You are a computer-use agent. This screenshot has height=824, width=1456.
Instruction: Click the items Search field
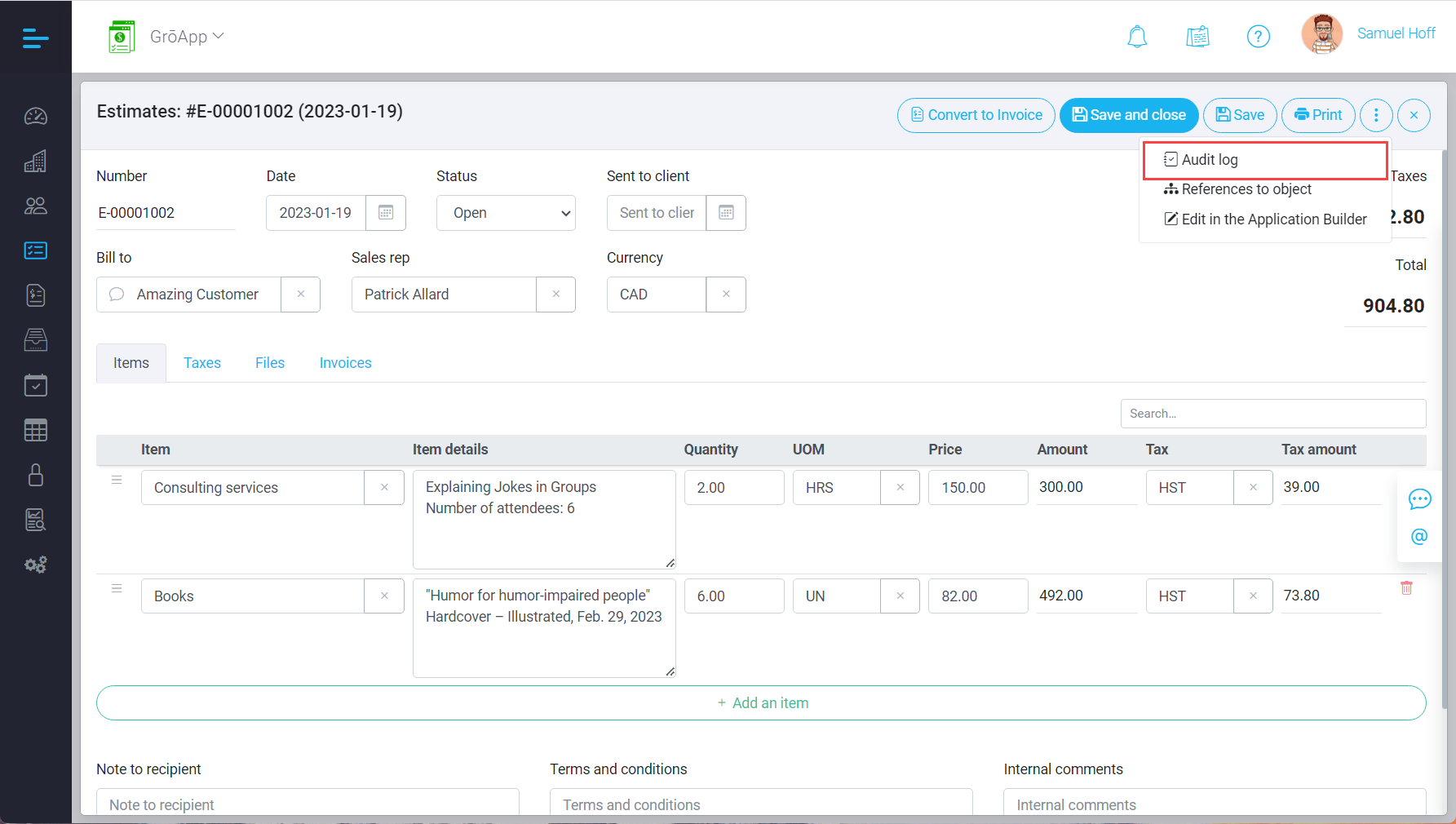(x=1272, y=414)
